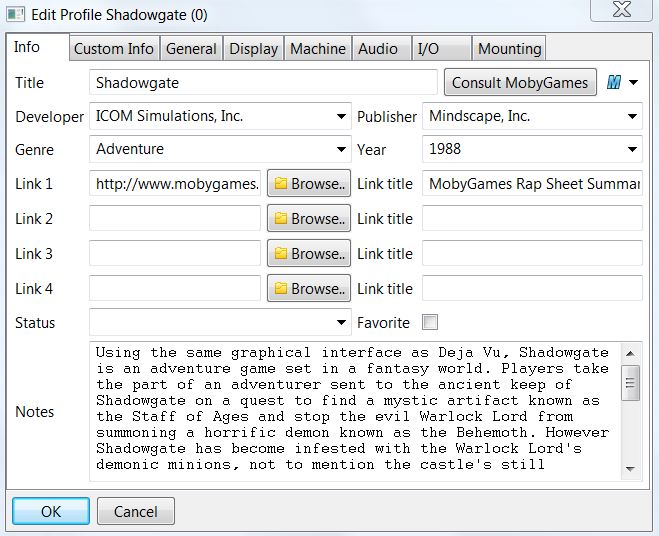Expand the Status dropdown
Viewport: 659px width, 536px height.
[x=341, y=322]
